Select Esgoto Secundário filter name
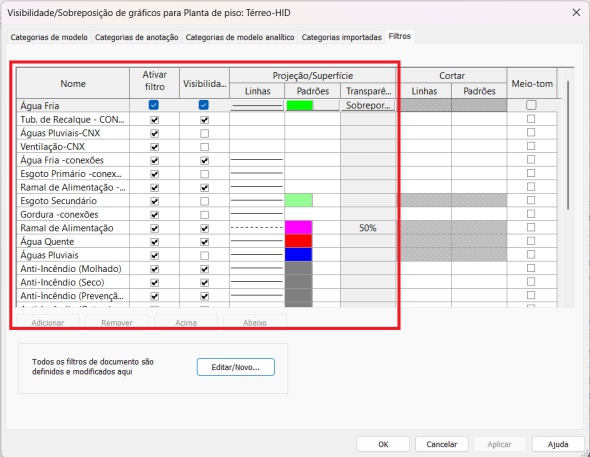 click(x=58, y=201)
